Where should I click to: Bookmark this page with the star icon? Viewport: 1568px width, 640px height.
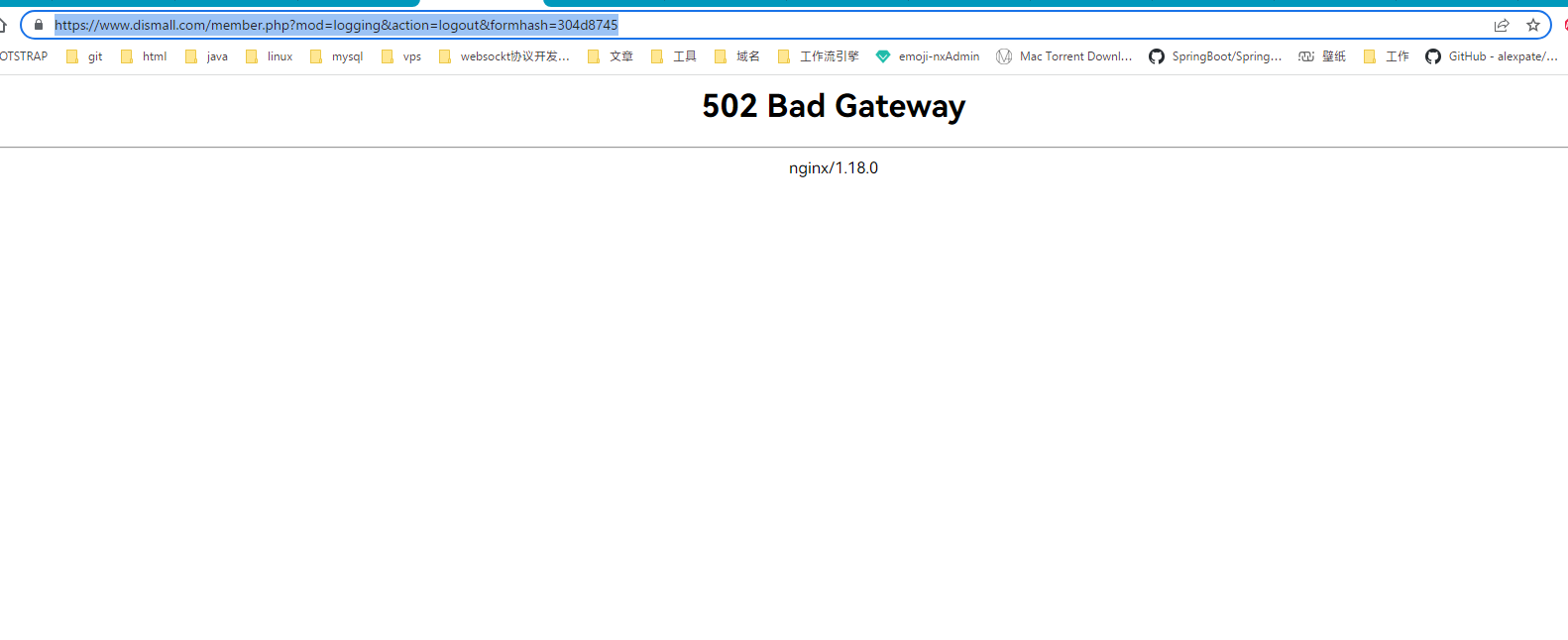coord(1533,25)
